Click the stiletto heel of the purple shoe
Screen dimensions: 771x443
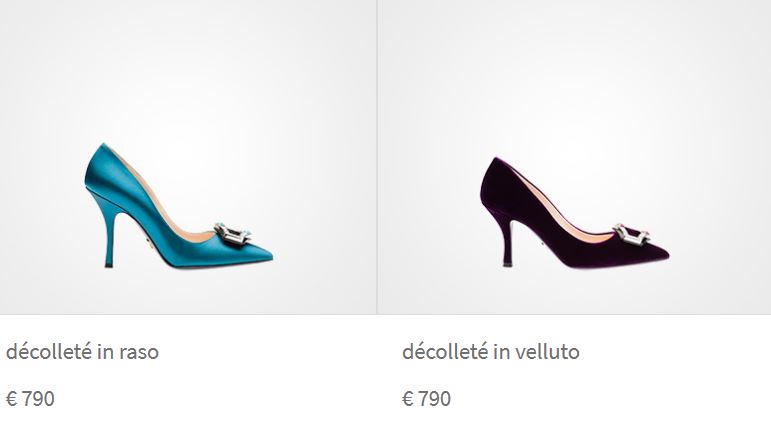coord(507,243)
